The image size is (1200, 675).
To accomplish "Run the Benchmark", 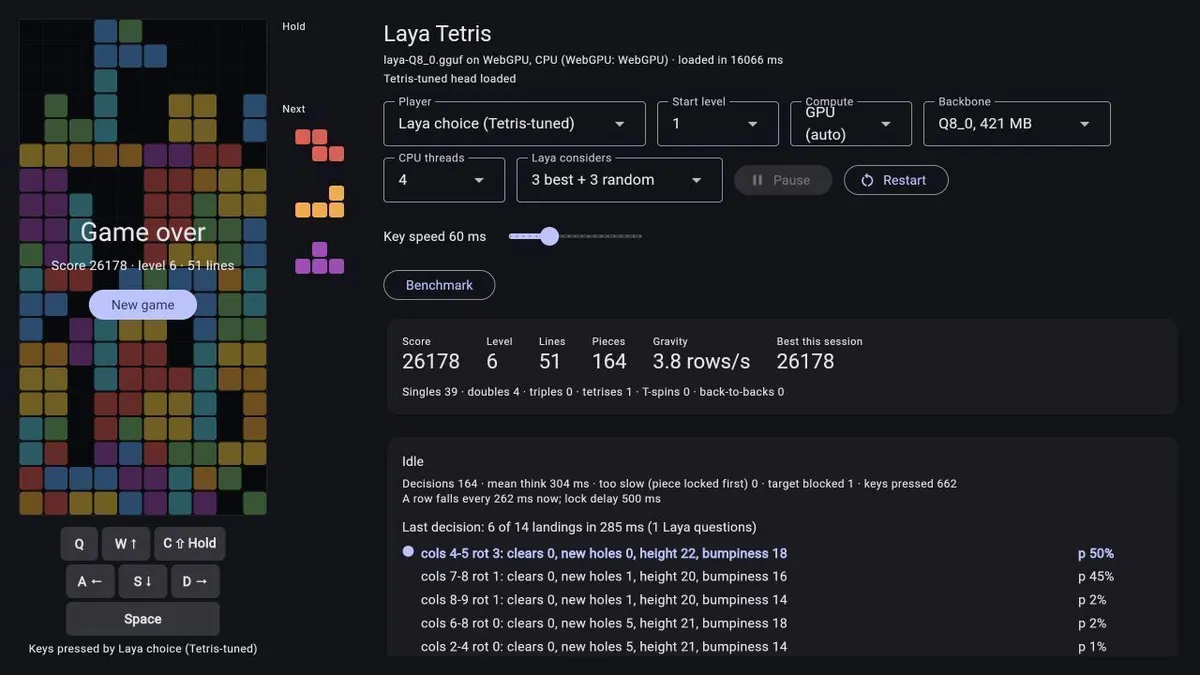I will click(439, 285).
